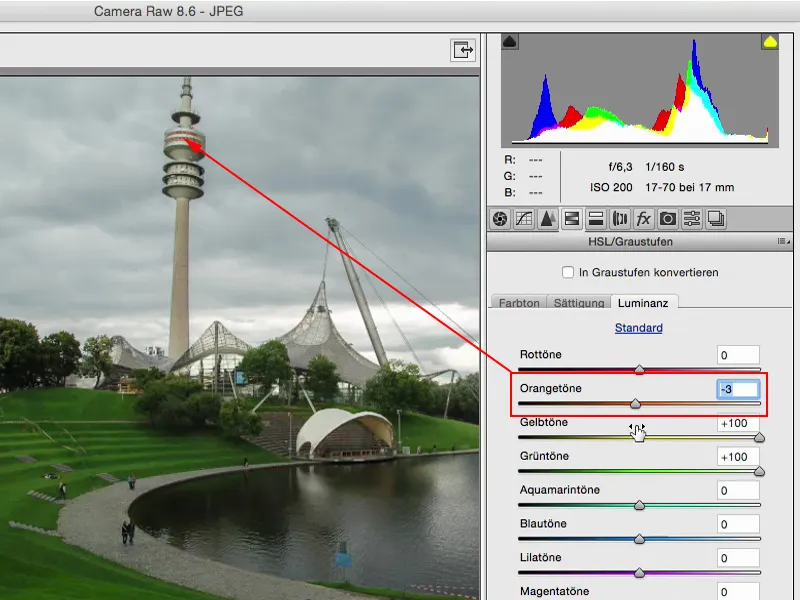Click the Lilatöne label
Image resolution: width=800 pixels, height=600 pixels.
tap(540, 557)
